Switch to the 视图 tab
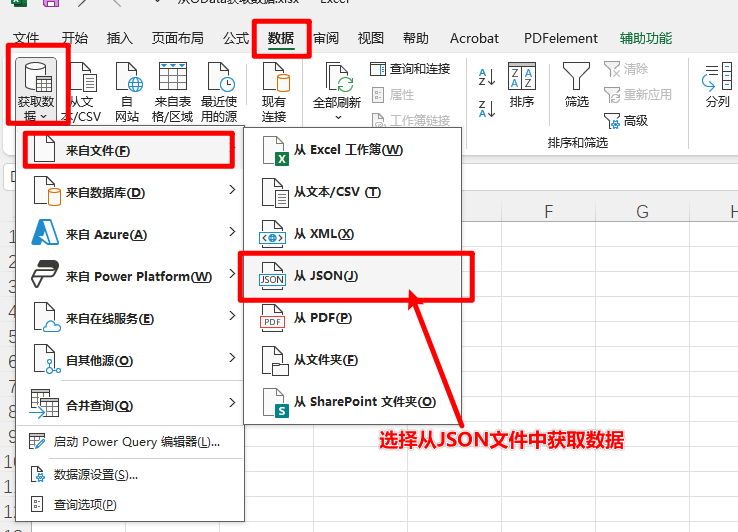The image size is (738, 532). pyautogui.click(x=370, y=38)
